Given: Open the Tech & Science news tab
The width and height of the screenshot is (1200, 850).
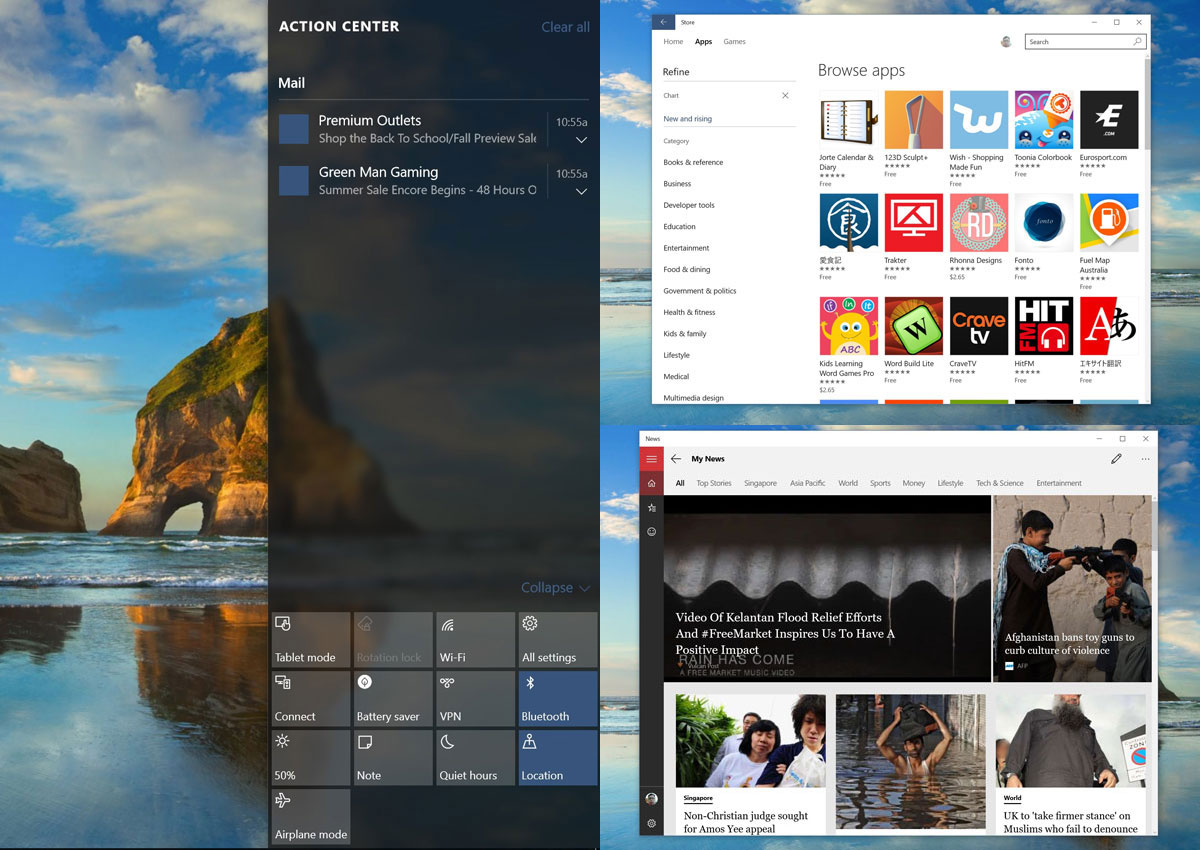Looking at the screenshot, I should coord(1000,483).
